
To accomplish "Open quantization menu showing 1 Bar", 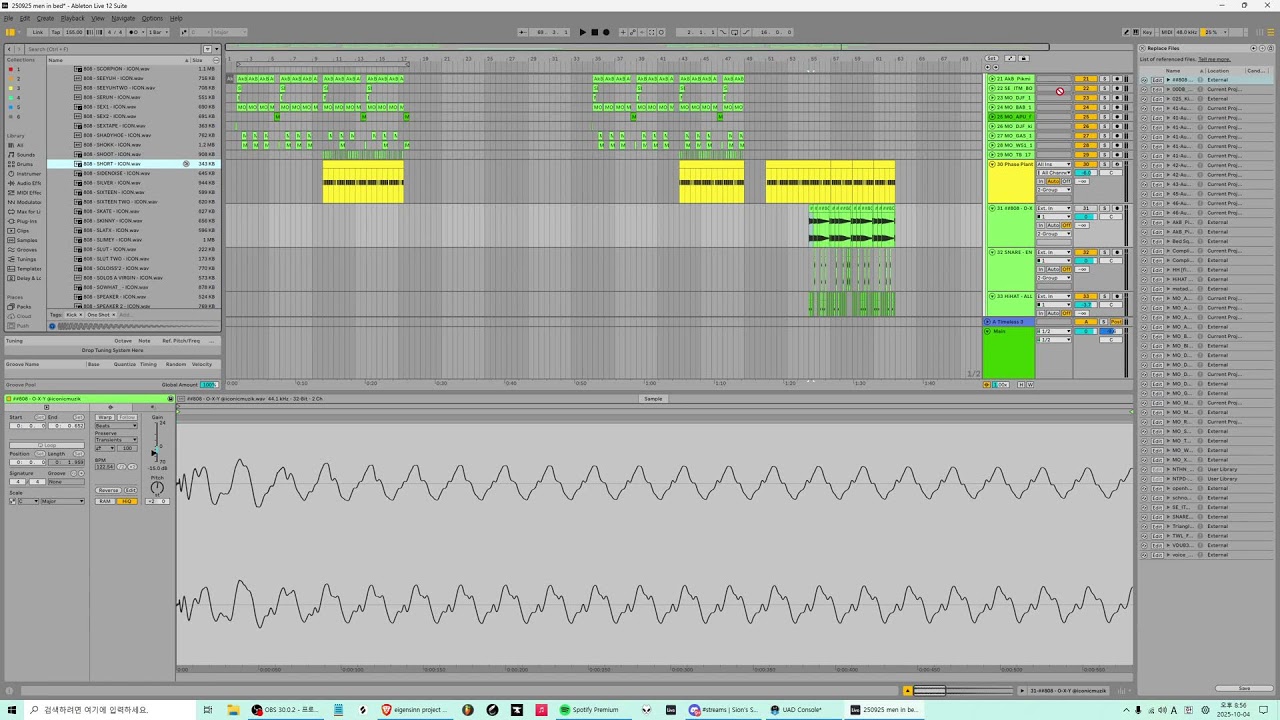I will click(x=158, y=32).
